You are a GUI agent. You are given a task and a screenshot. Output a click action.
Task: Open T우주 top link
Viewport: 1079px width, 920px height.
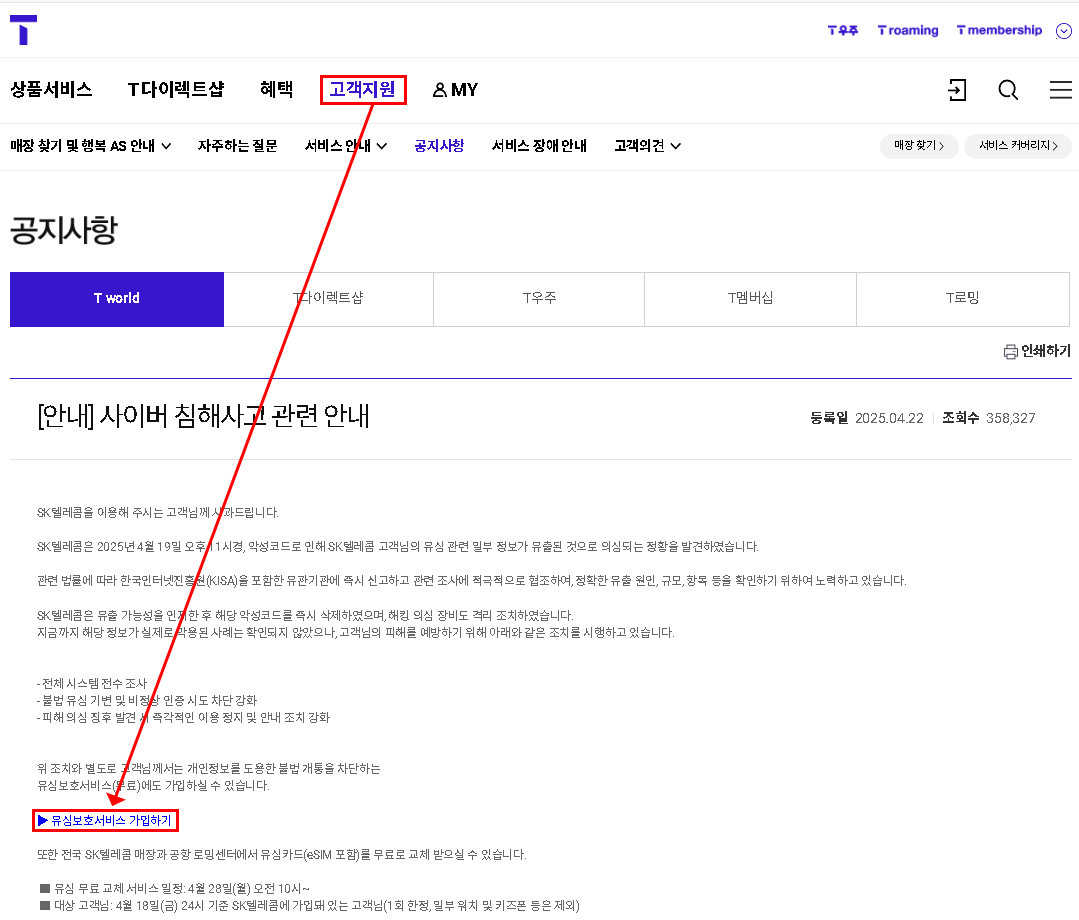pyautogui.click(x=842, y=30)
